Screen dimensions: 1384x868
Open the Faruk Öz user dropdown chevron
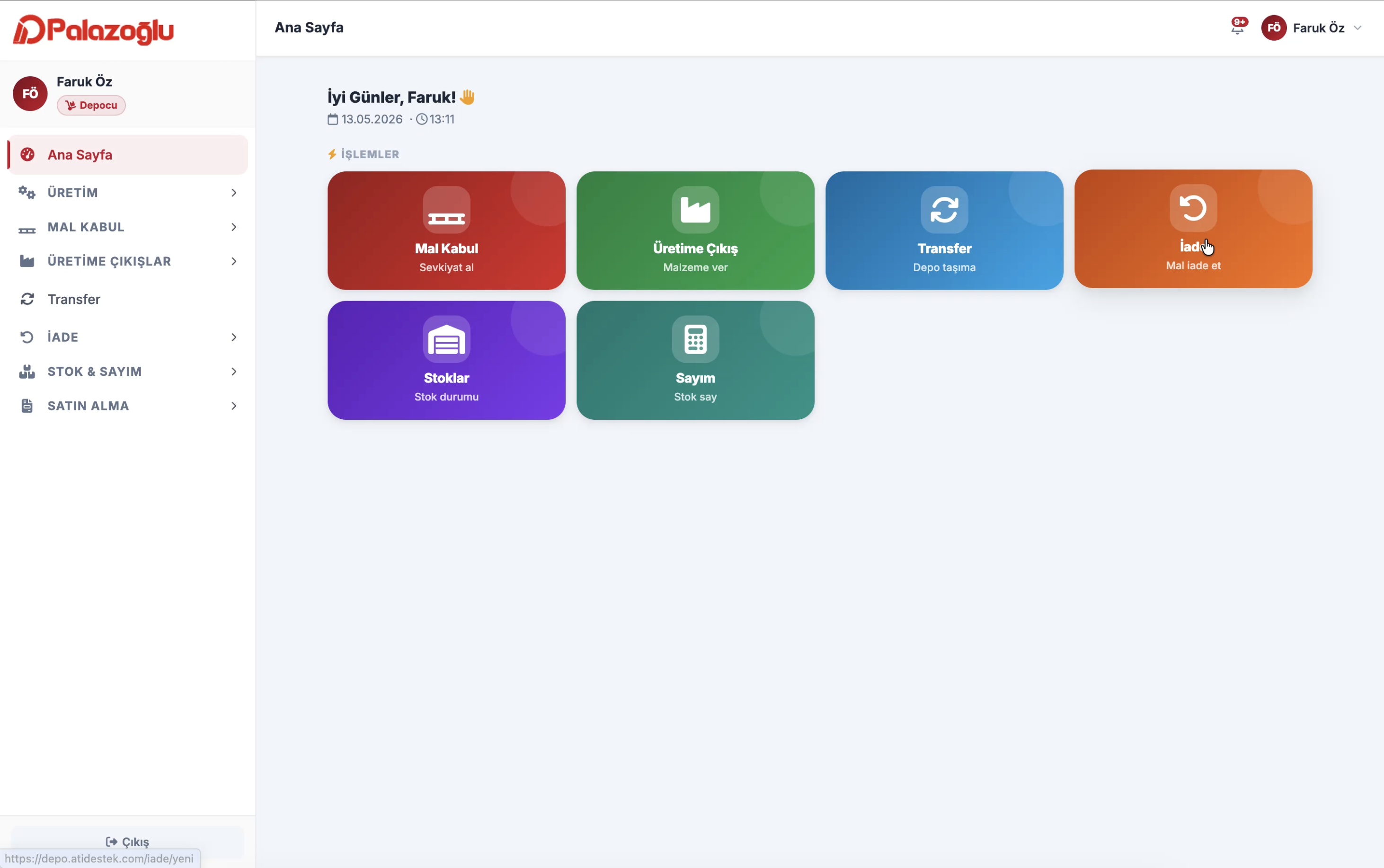tap(1357, 28)
